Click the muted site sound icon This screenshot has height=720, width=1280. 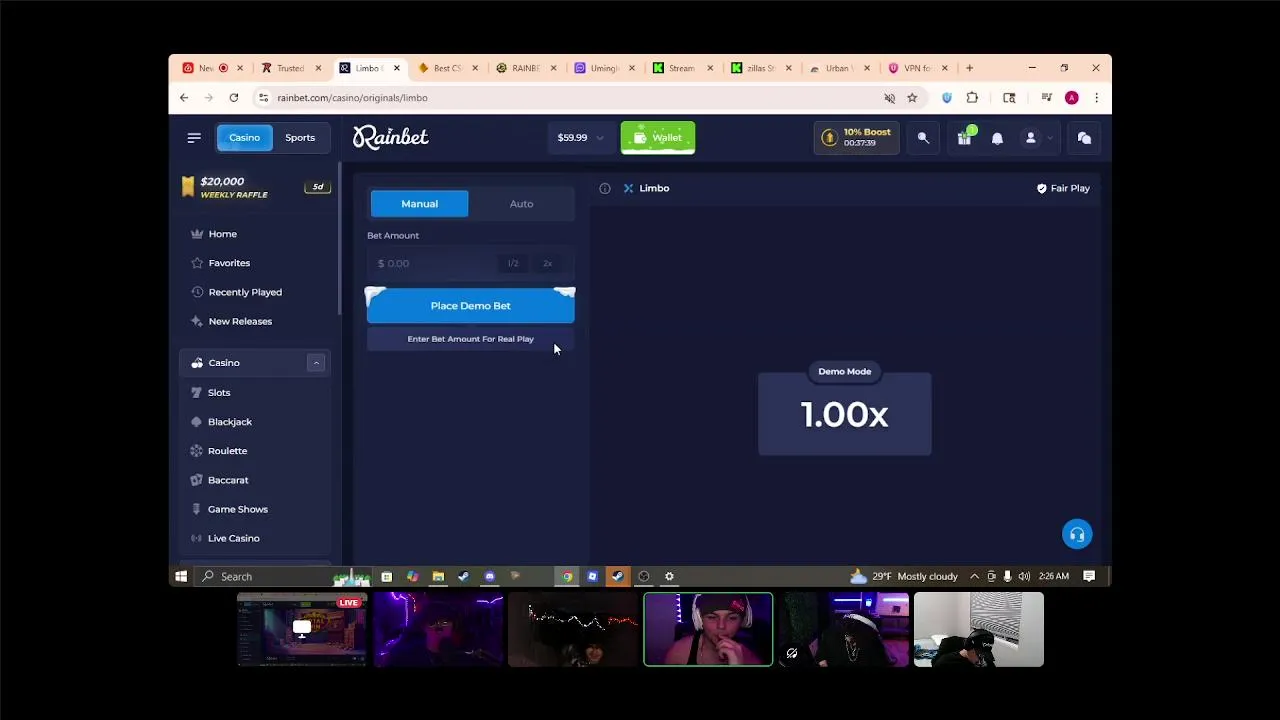[889, 98]
